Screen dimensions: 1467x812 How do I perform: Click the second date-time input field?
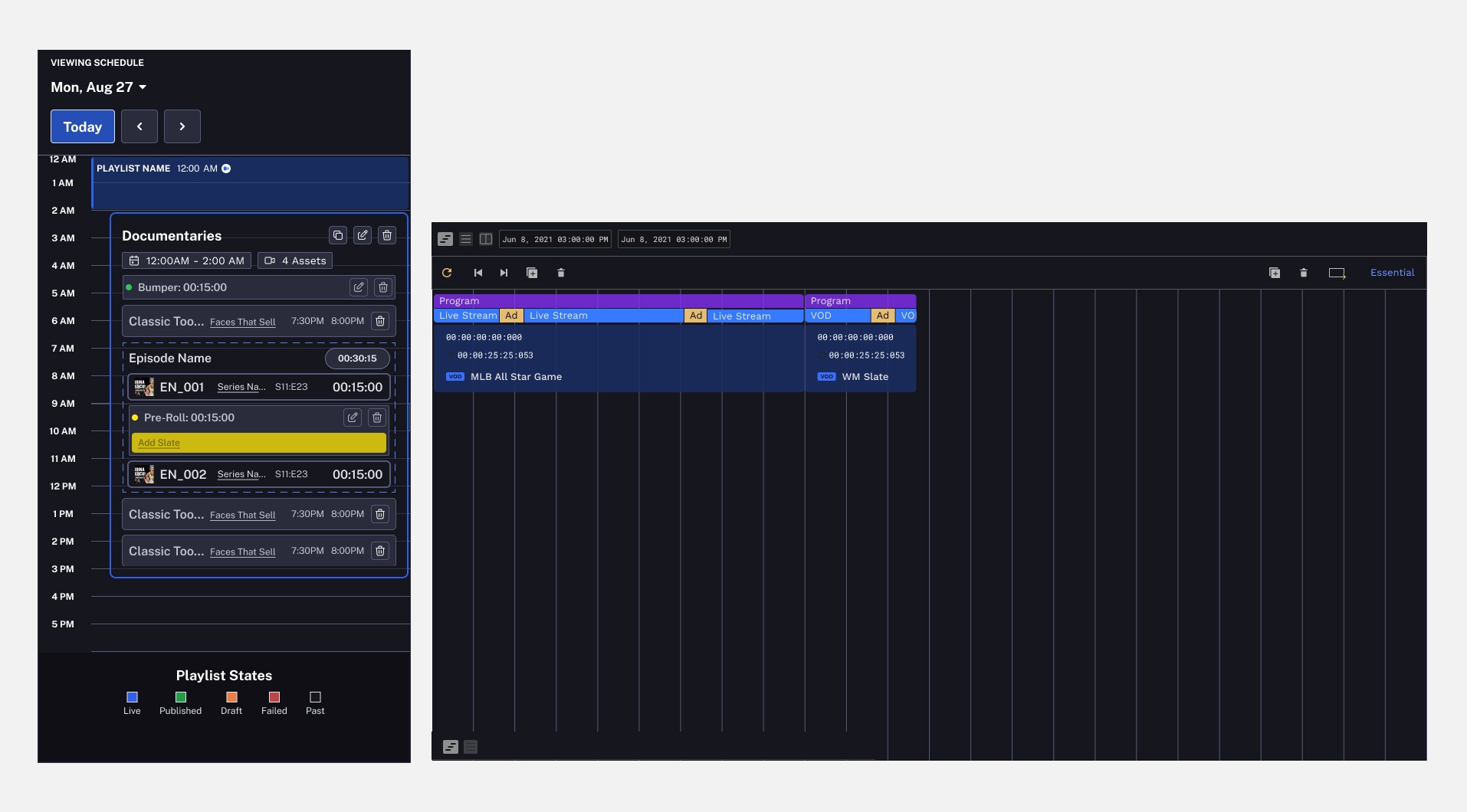coord(674,239)
